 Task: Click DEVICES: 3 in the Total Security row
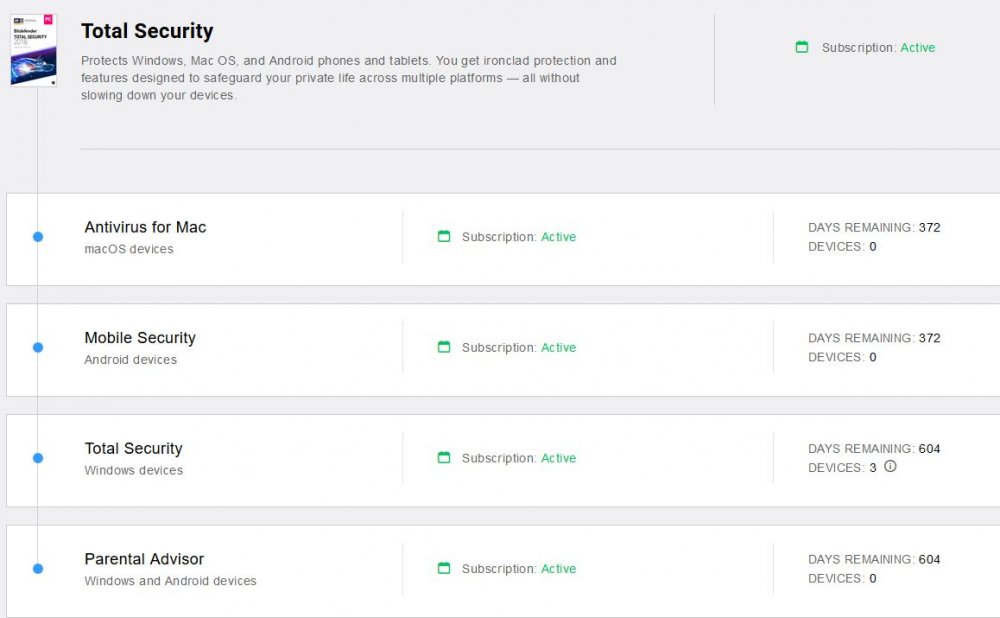(842, 468)
